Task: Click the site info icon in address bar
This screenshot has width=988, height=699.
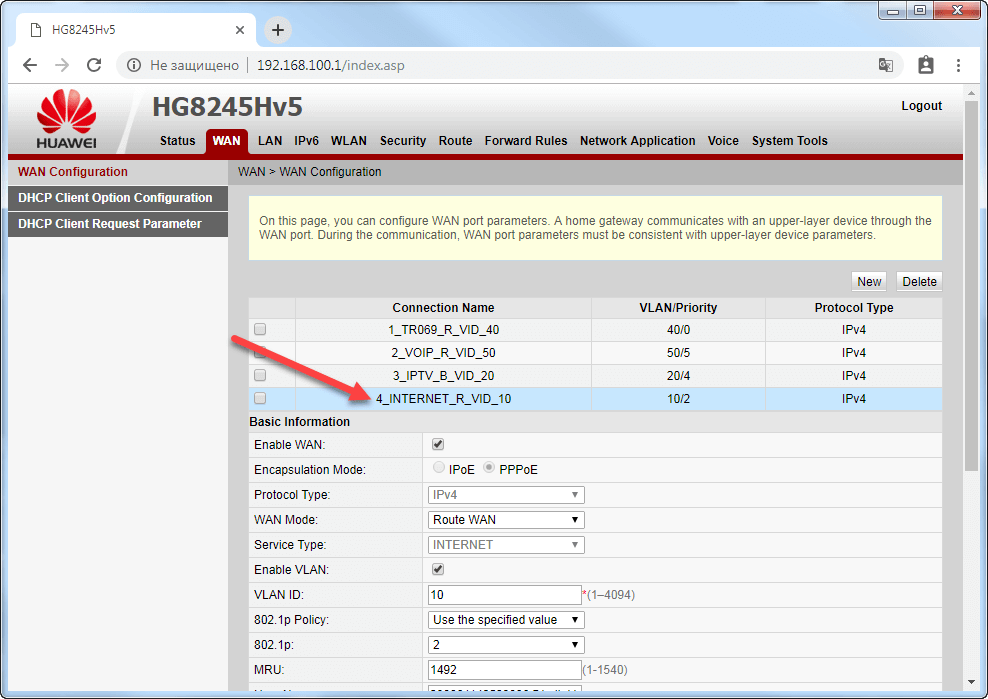Action: (133, 65)
